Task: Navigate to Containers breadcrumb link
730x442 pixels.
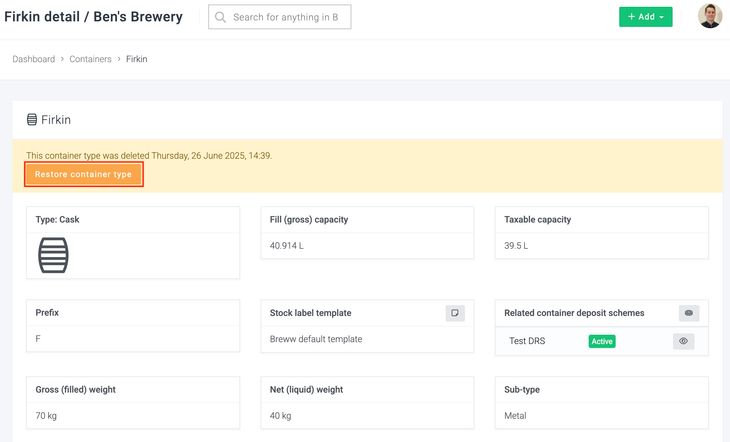Action: coord(90,59)
